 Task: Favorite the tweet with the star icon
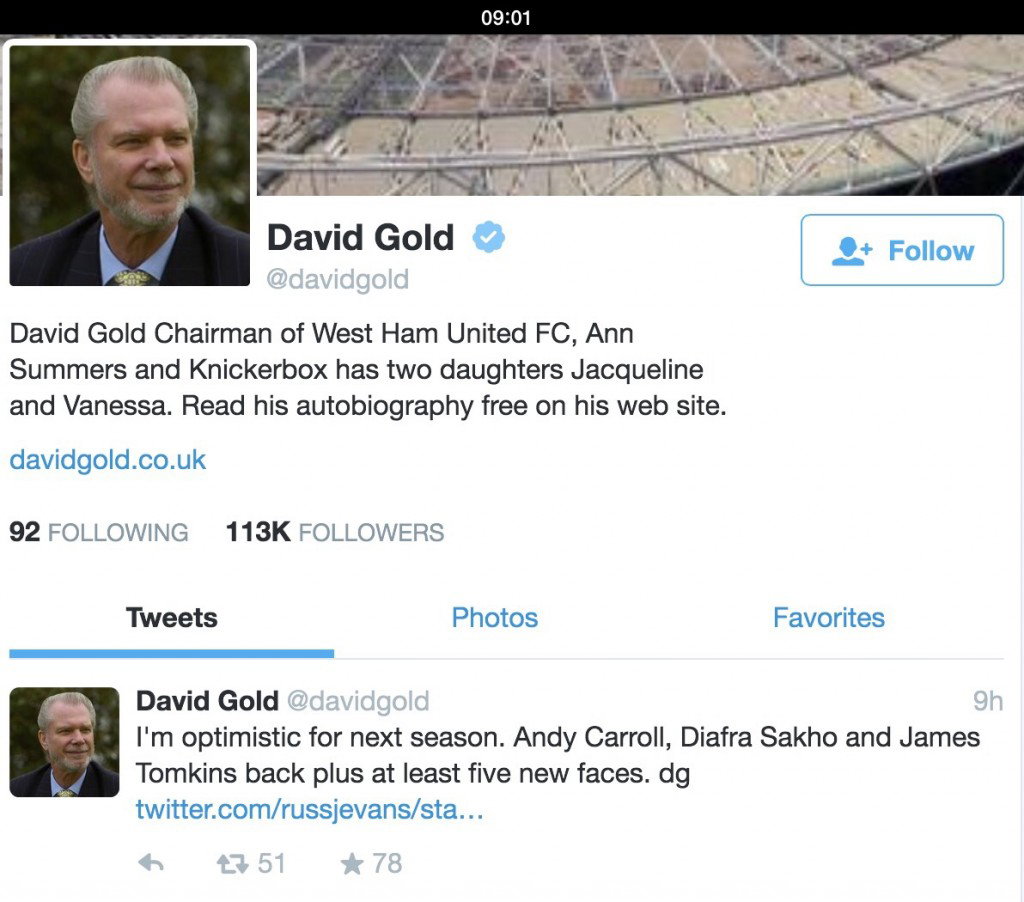[352, 864]
